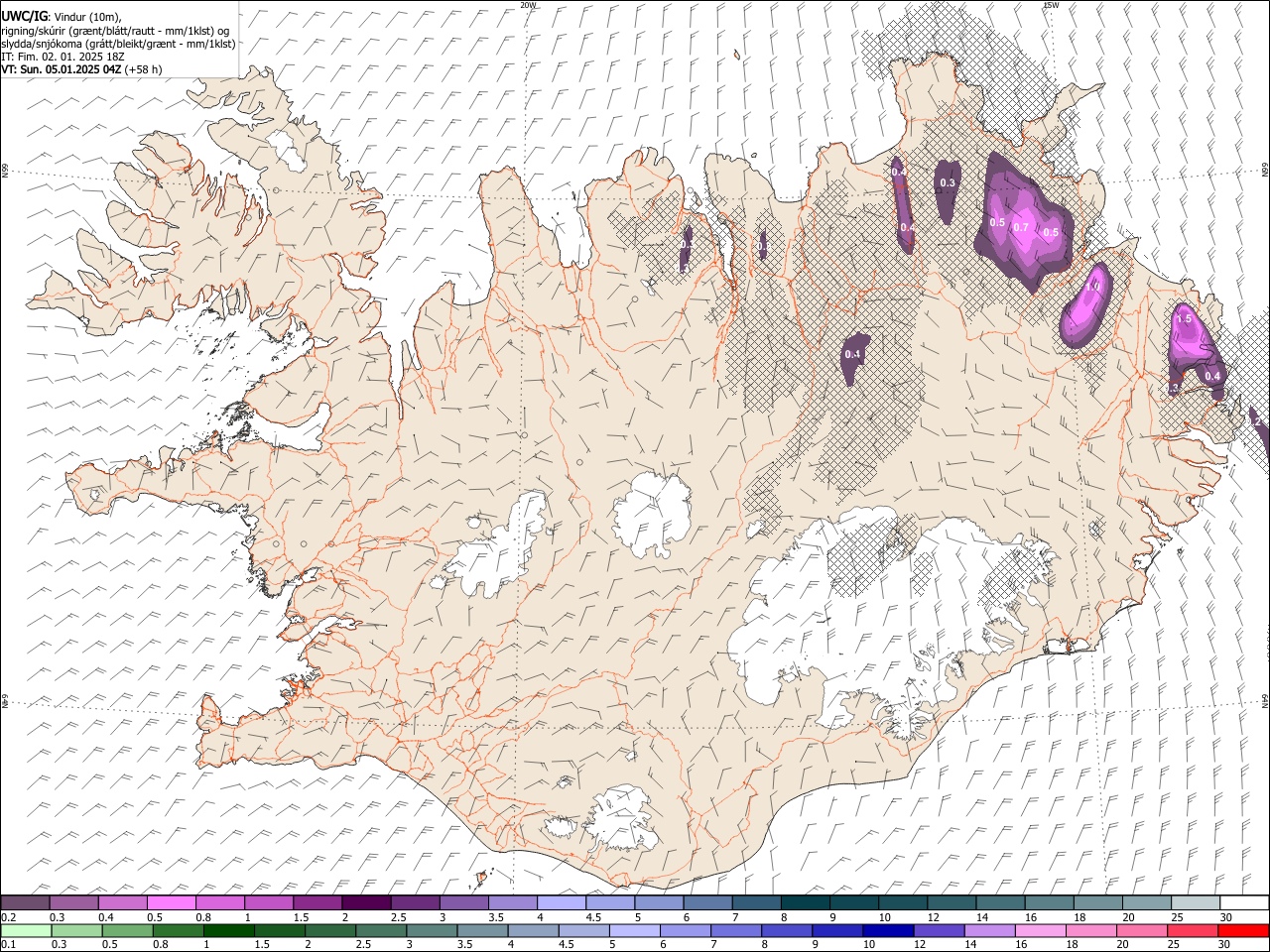1270x952 pixels.
Task: Click the bright red swatch labeled 30, lower row
Action: coord(1242,930)
